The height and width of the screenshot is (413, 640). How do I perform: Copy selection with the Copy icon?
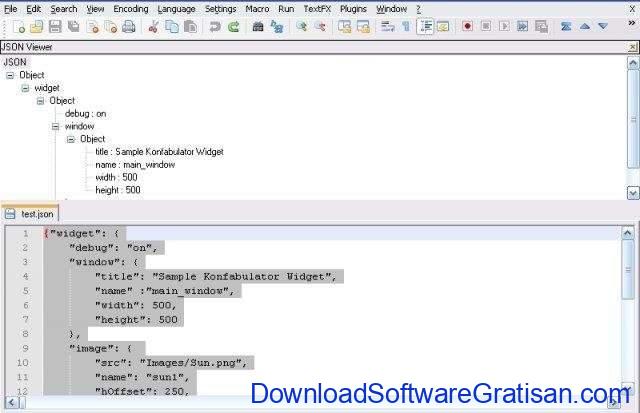[x=172, y=27]
